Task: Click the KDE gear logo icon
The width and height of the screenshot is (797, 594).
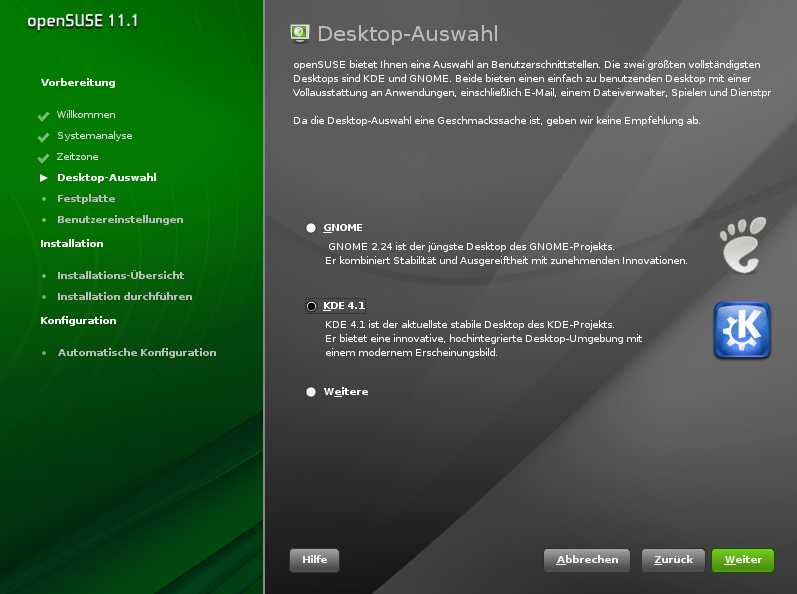Action: pyautogui.click(x=742, y=330)
